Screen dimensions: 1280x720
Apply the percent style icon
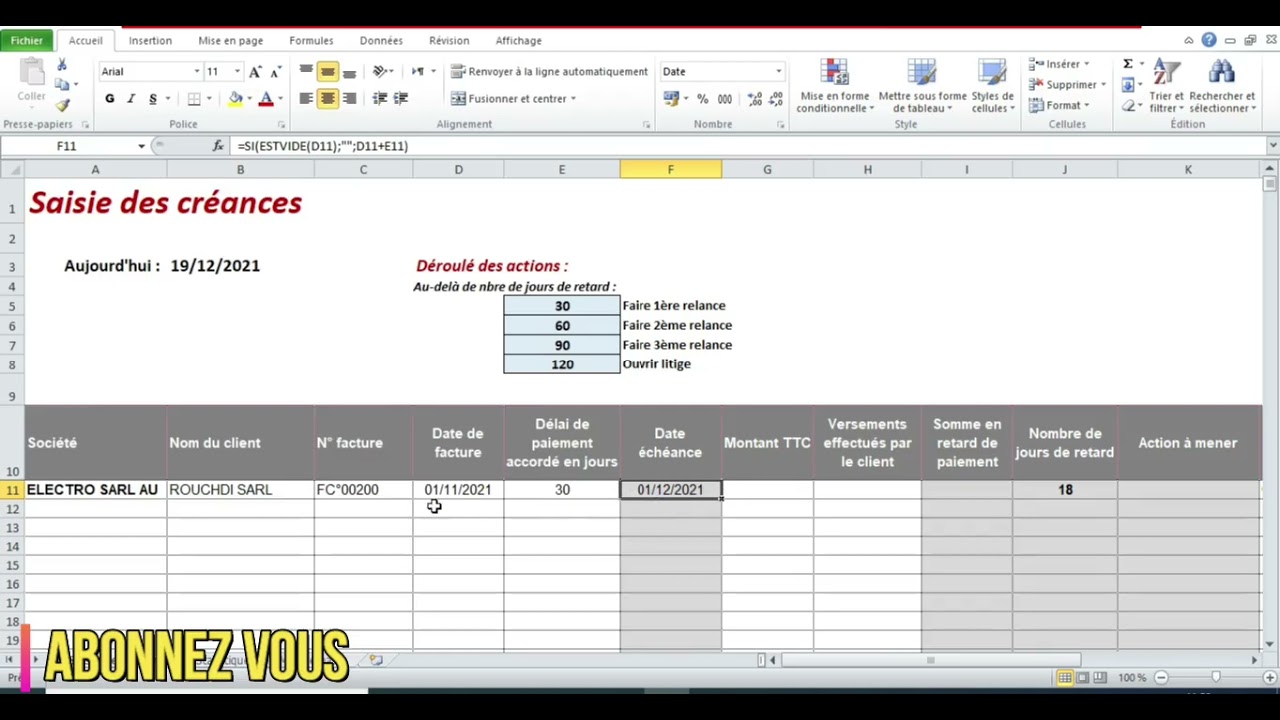coord(702,99)
